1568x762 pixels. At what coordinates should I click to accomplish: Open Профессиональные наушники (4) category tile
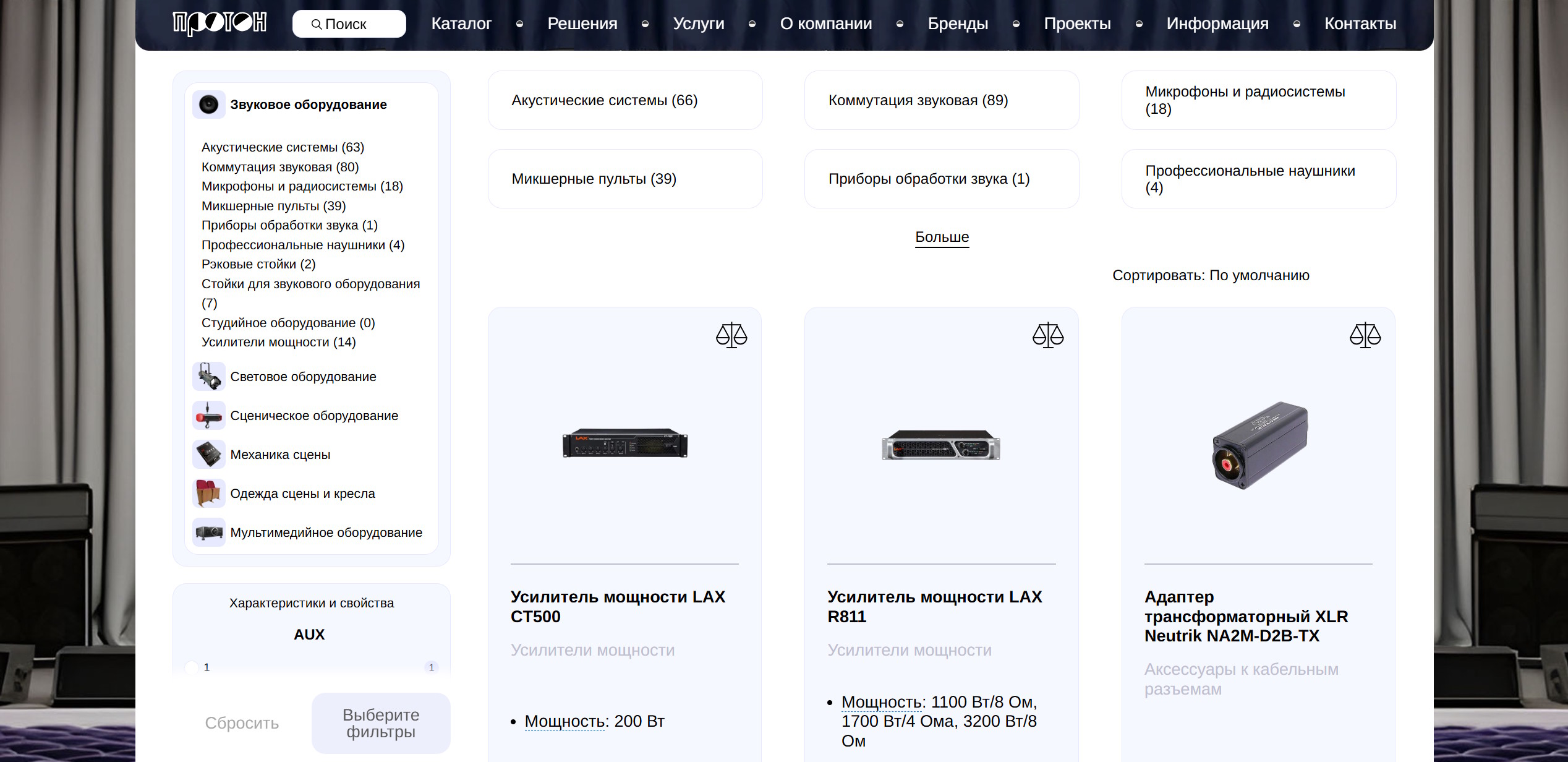(1259, 179)
